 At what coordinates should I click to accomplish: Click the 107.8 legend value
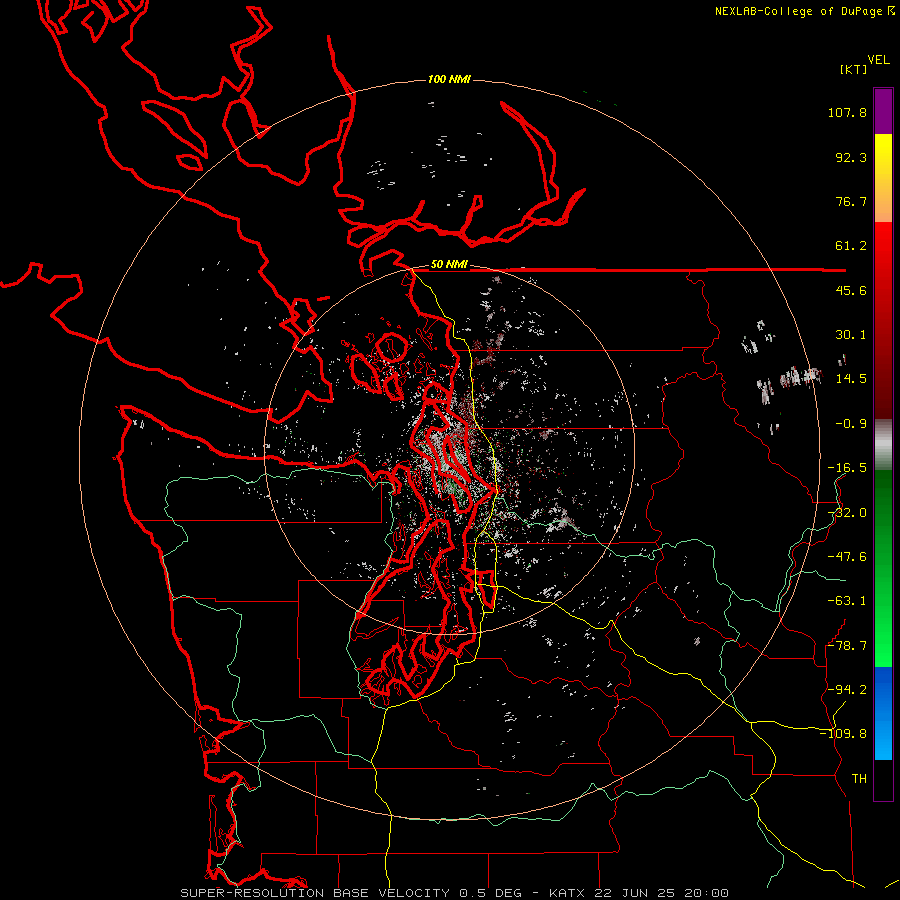tap(847, 112)
